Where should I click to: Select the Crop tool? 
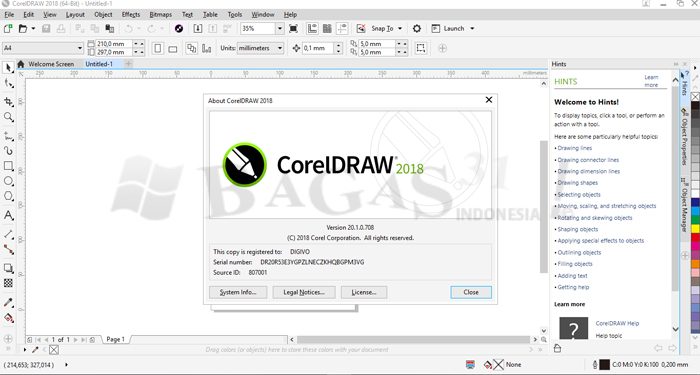click(8, 102)
